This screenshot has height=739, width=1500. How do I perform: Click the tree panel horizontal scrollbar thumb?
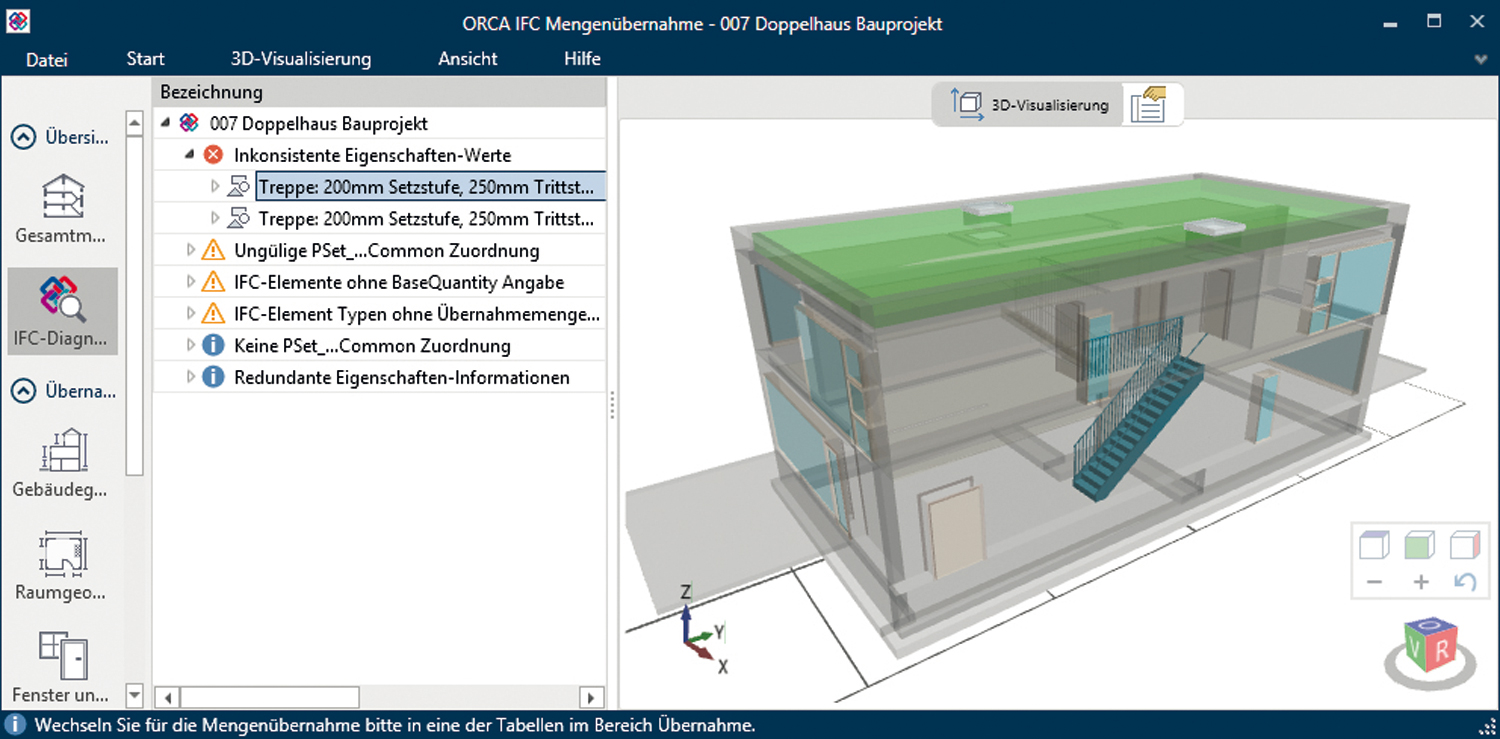[x=268, y=697]
